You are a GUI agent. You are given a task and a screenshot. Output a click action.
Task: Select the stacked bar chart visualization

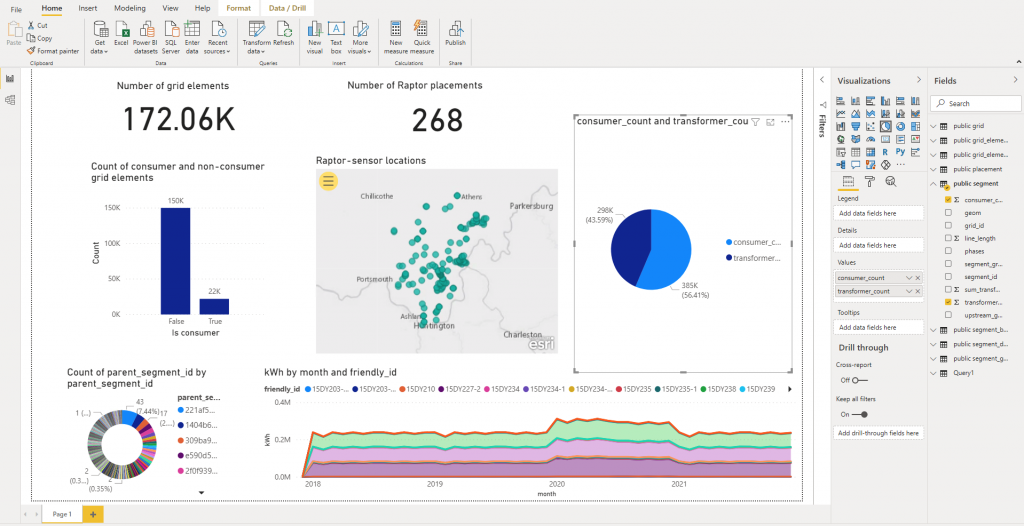840,101
